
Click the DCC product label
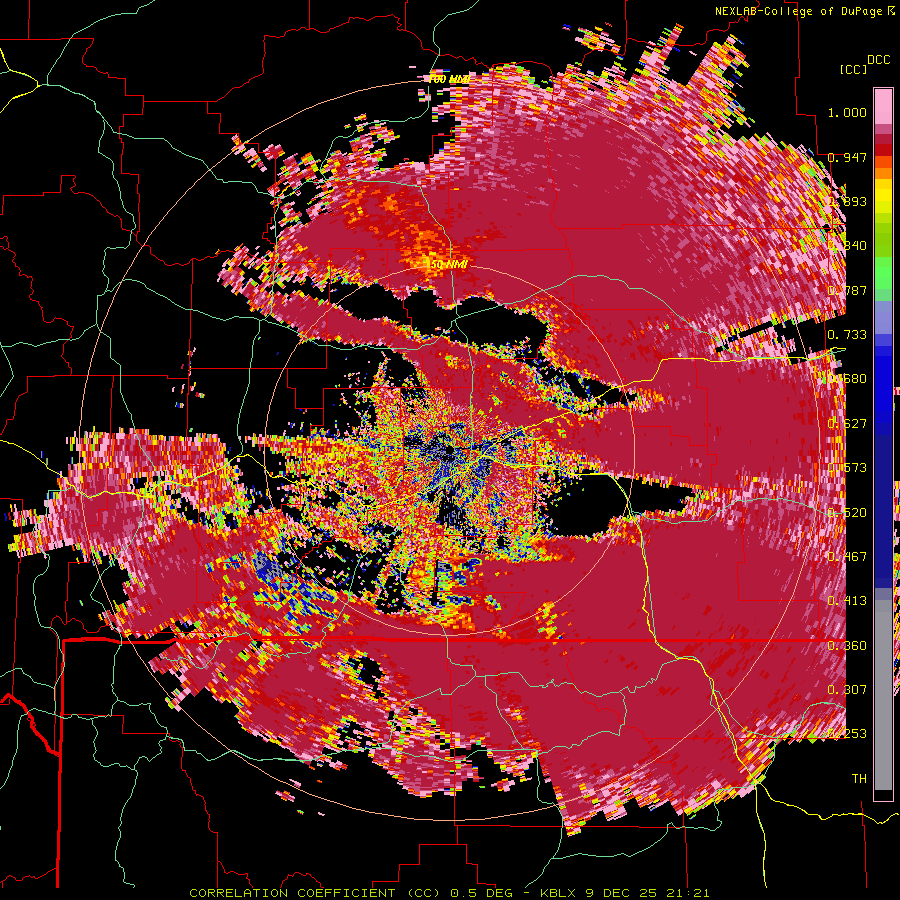[x=878, y=60]
